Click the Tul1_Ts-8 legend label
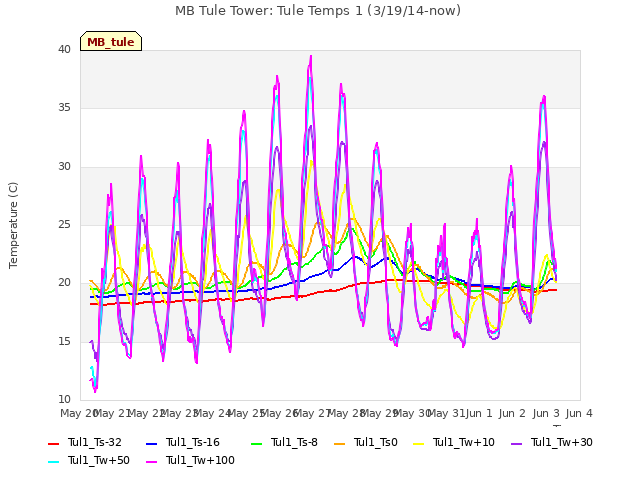 coord(294,442)
